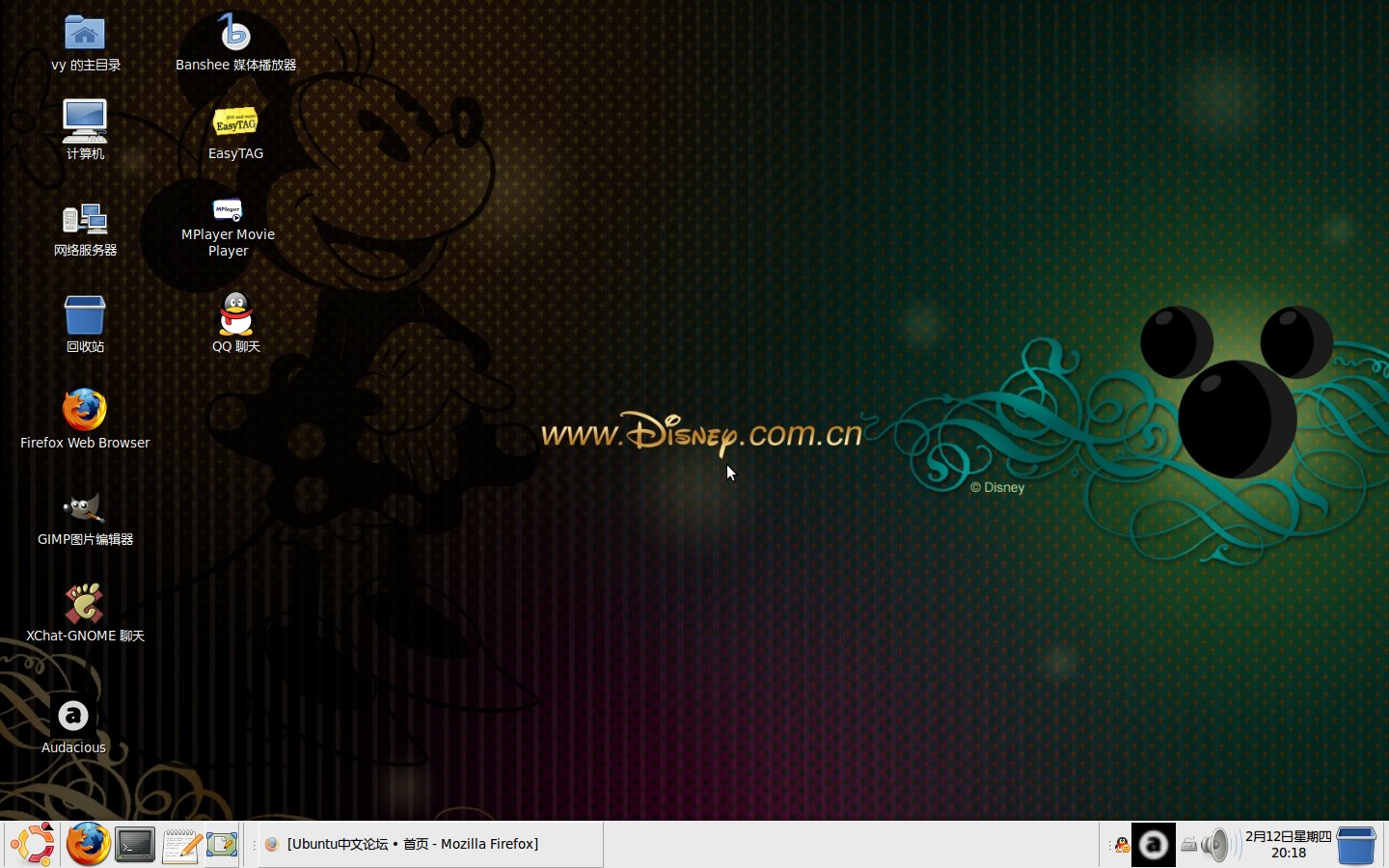Select the 'Firefox Web Browser' icon label
The image size is (1389, 868).
tap(85, 443)
